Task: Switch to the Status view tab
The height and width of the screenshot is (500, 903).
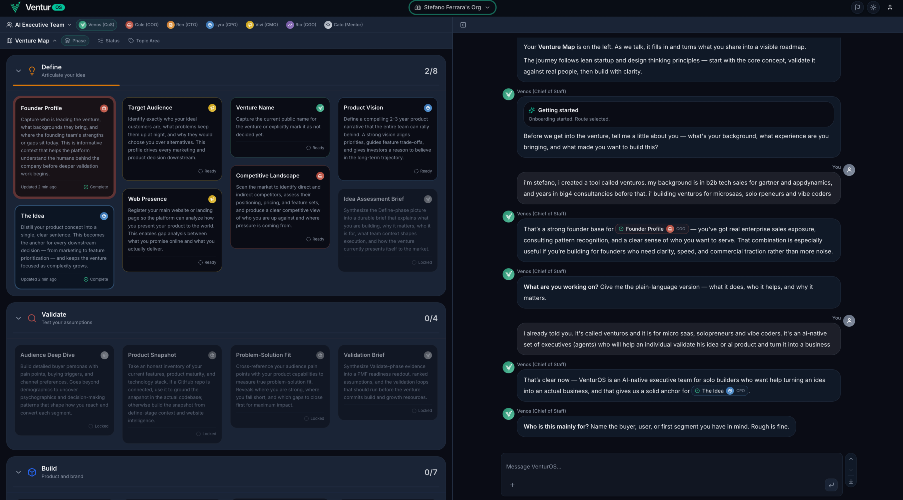Action: [108, 41]
